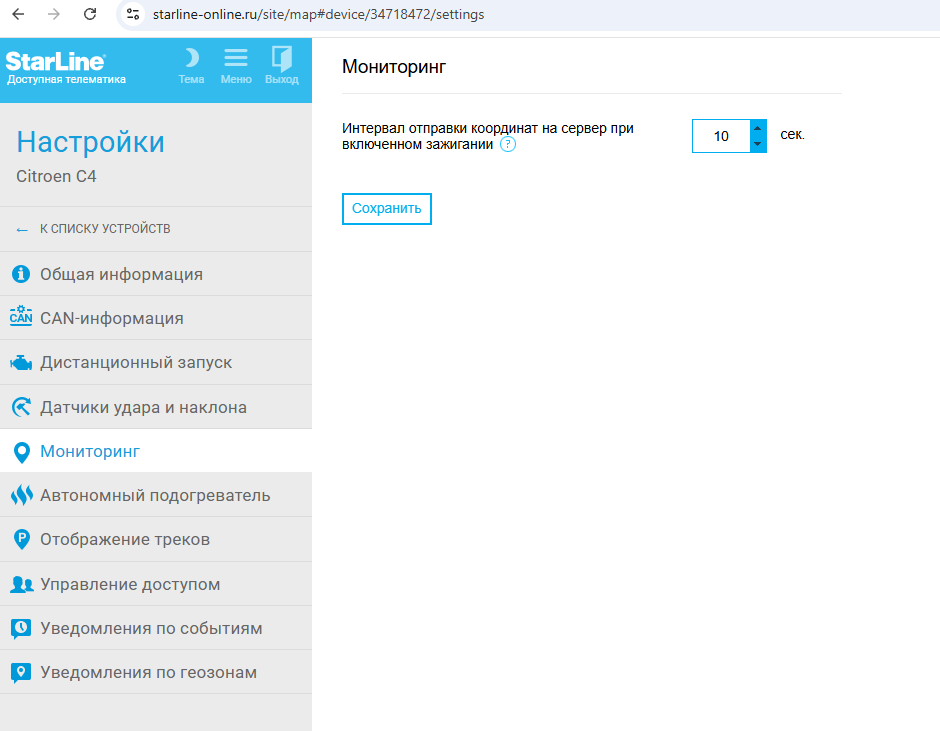Viewport: 940px width, 731px height.
Task: Click the info icon beside Общая информация
Action: pos(21,273)
